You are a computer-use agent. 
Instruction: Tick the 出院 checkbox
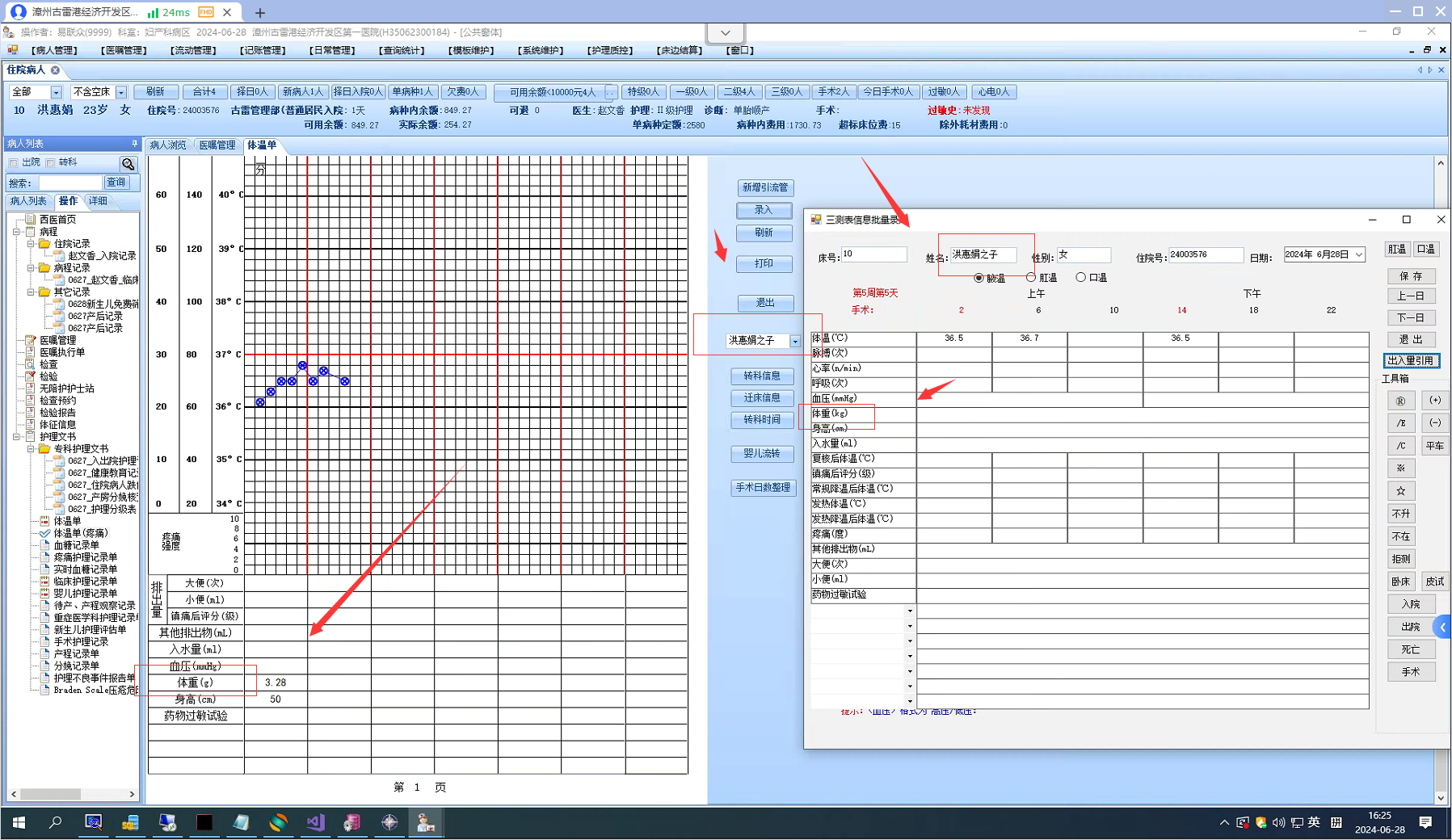(x=14, y=162)
